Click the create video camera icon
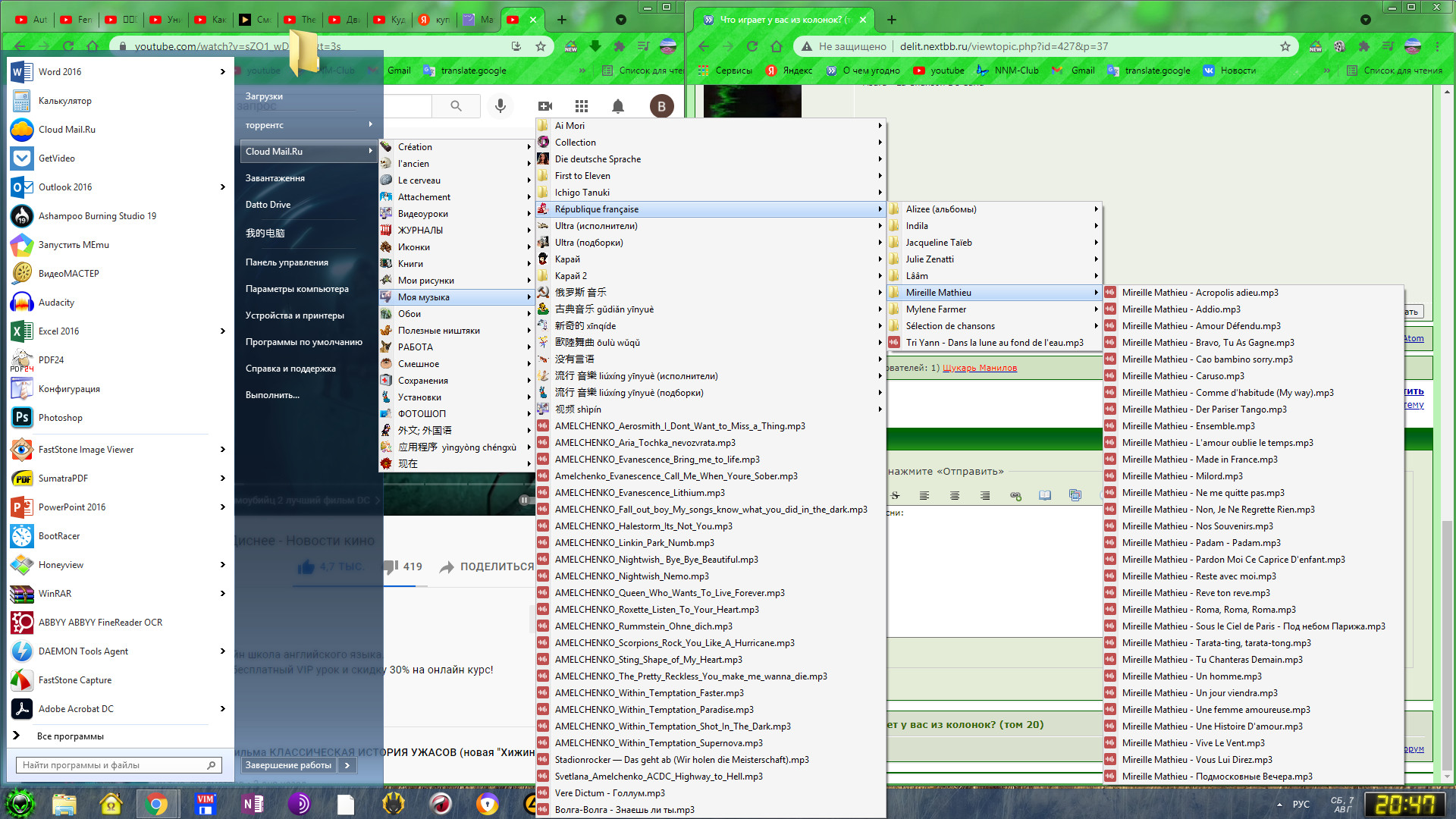This screenshot has width=1456, height=819. click(x=545, y=106)
